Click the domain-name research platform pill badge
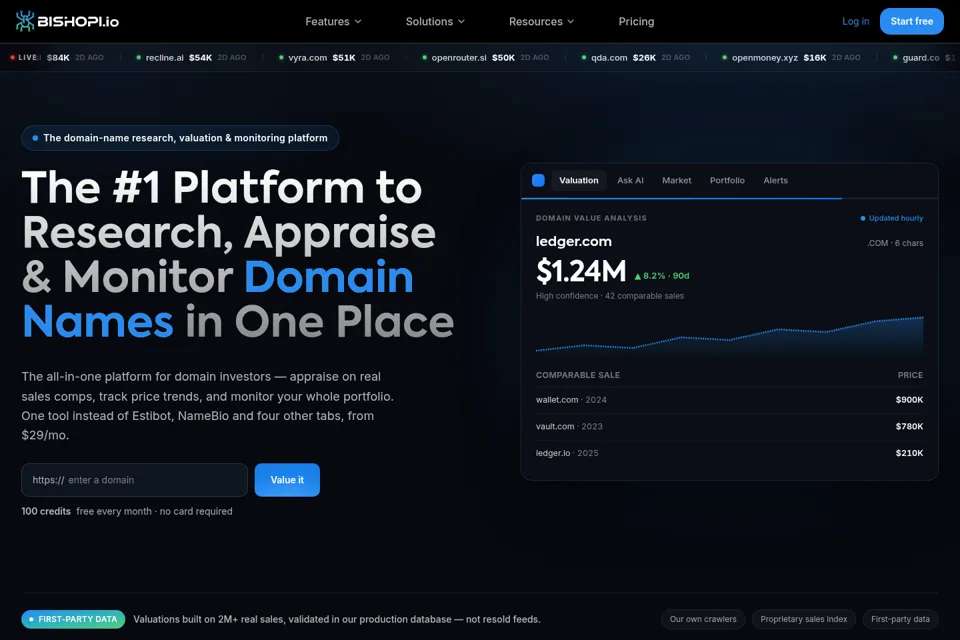 pyautogui.click(x=180, y=138)
